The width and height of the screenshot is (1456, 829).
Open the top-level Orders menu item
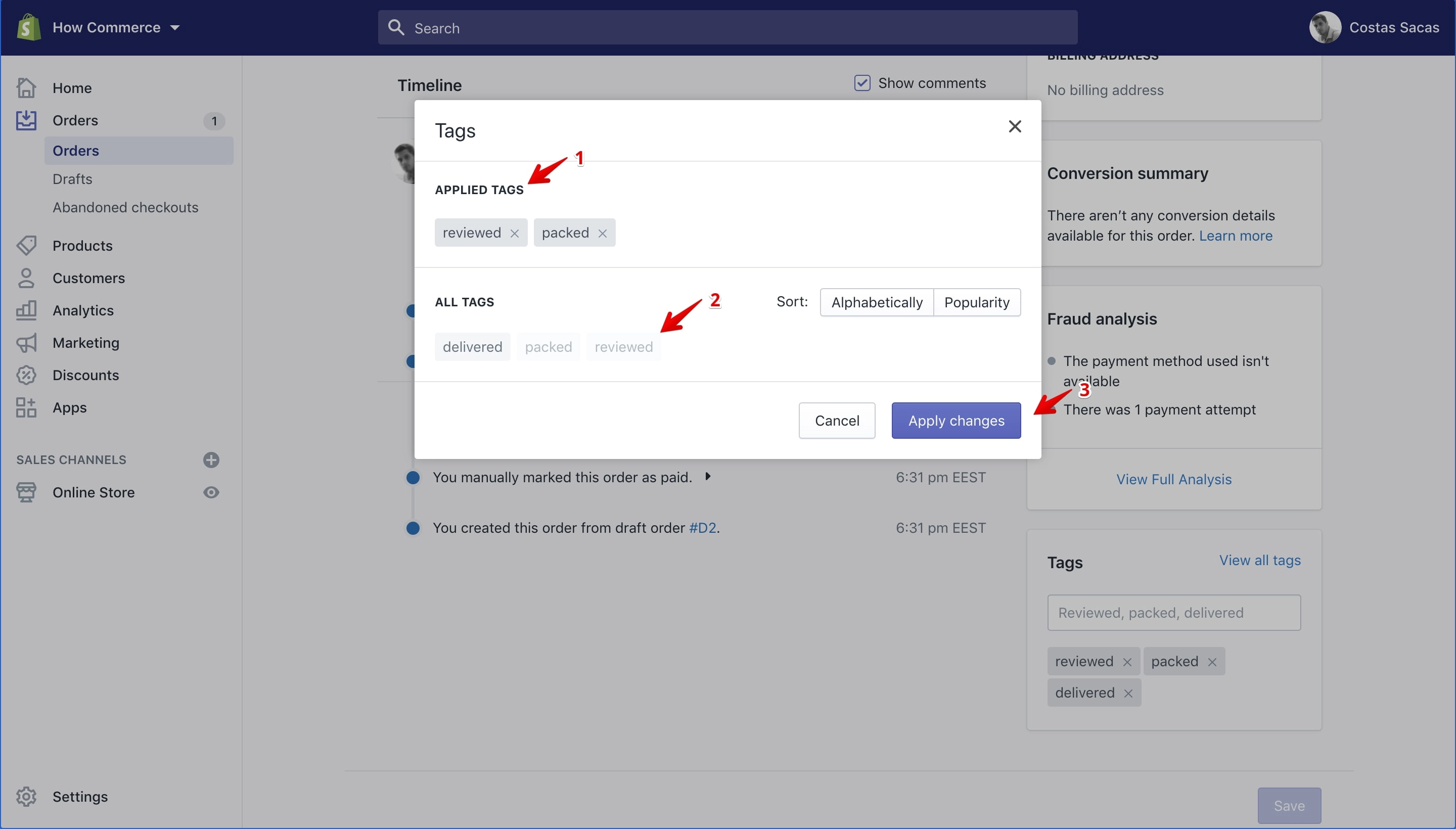[75, 121]
